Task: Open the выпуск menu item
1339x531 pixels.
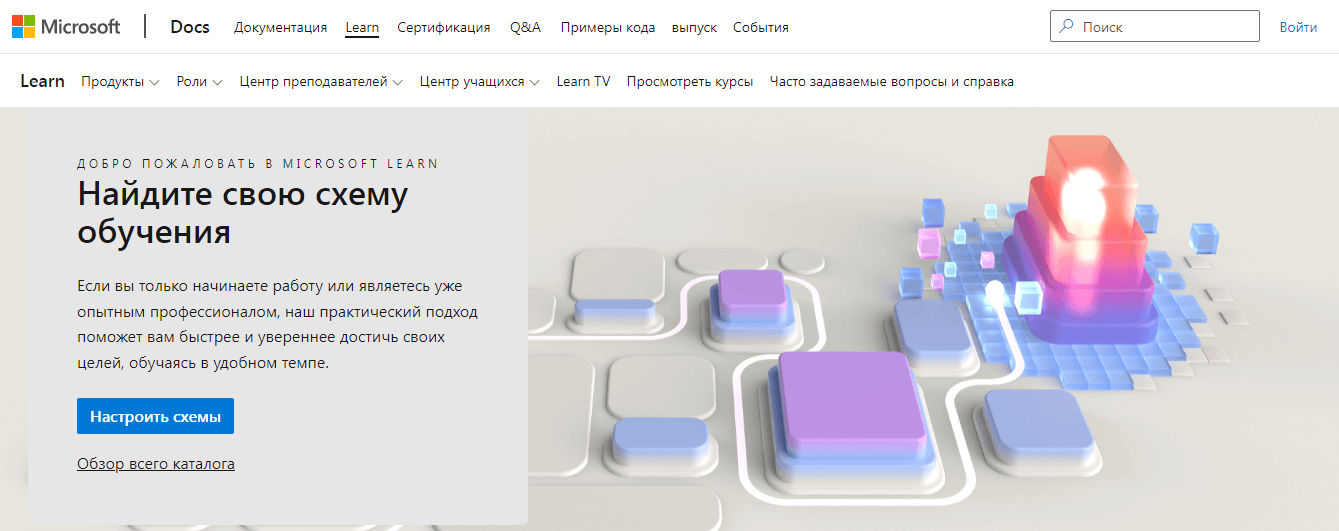Action: [694, 27]
